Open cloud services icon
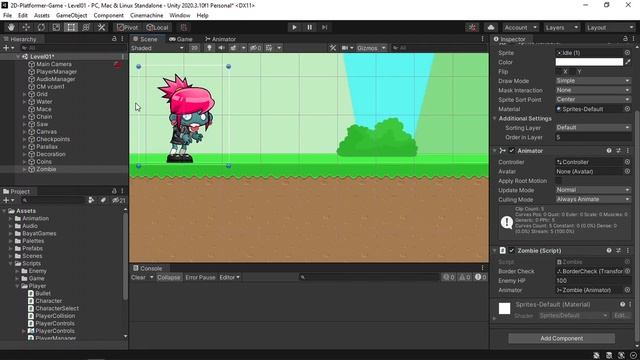The height and width of the screenshot is (360, 640). click(x=491, y=27)
